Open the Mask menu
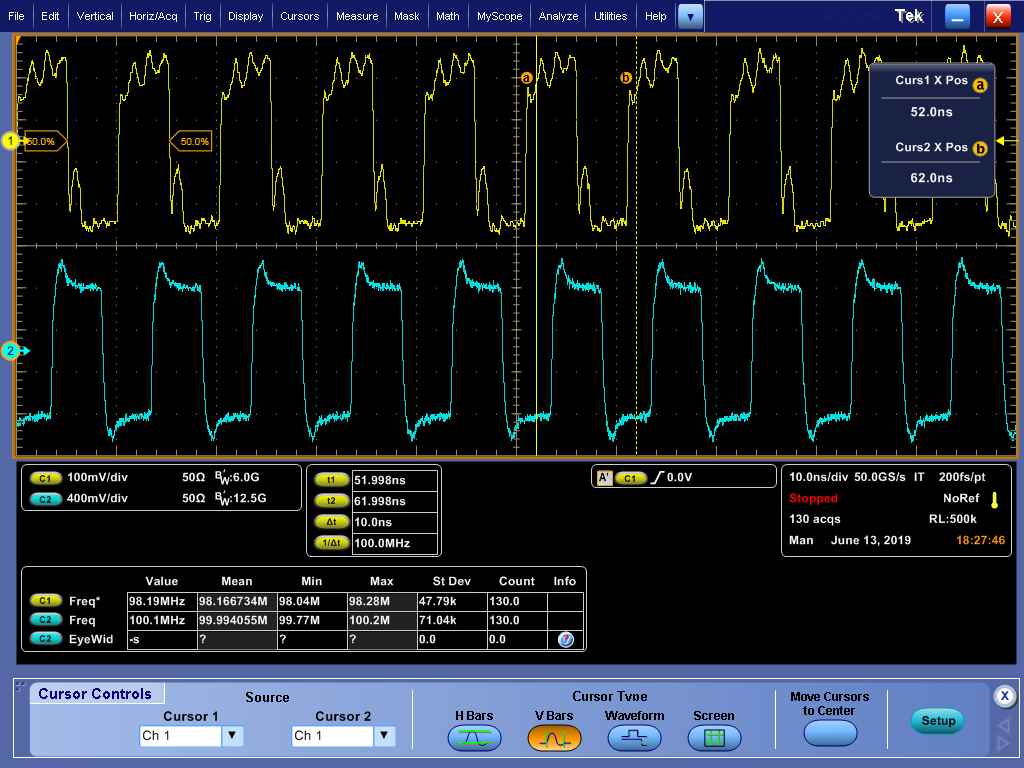Image resolution: width=1024 pixels, height=768 pixels. coord(406,16)
